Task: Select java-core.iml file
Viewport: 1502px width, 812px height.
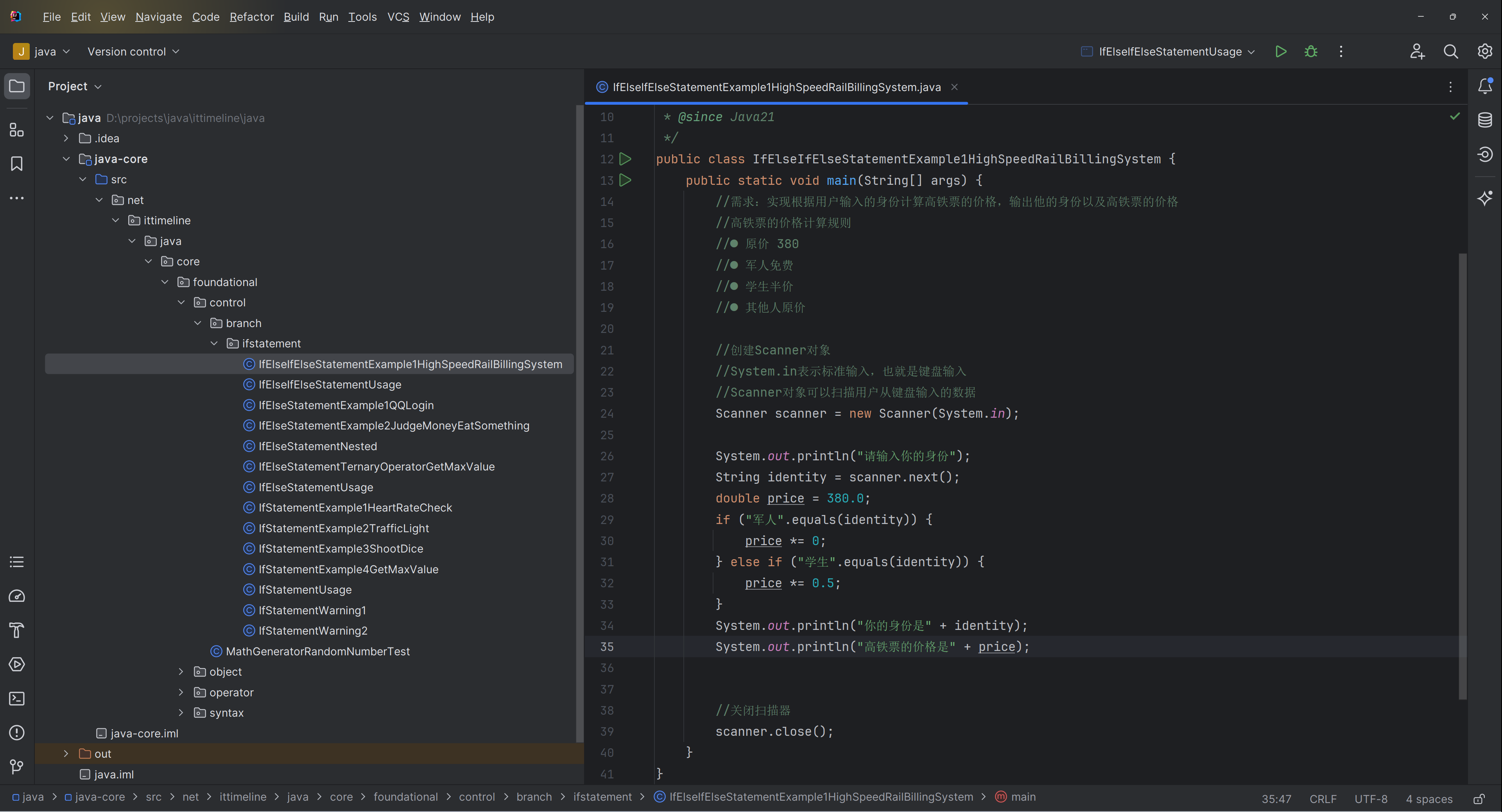Action: pos(137,733)
